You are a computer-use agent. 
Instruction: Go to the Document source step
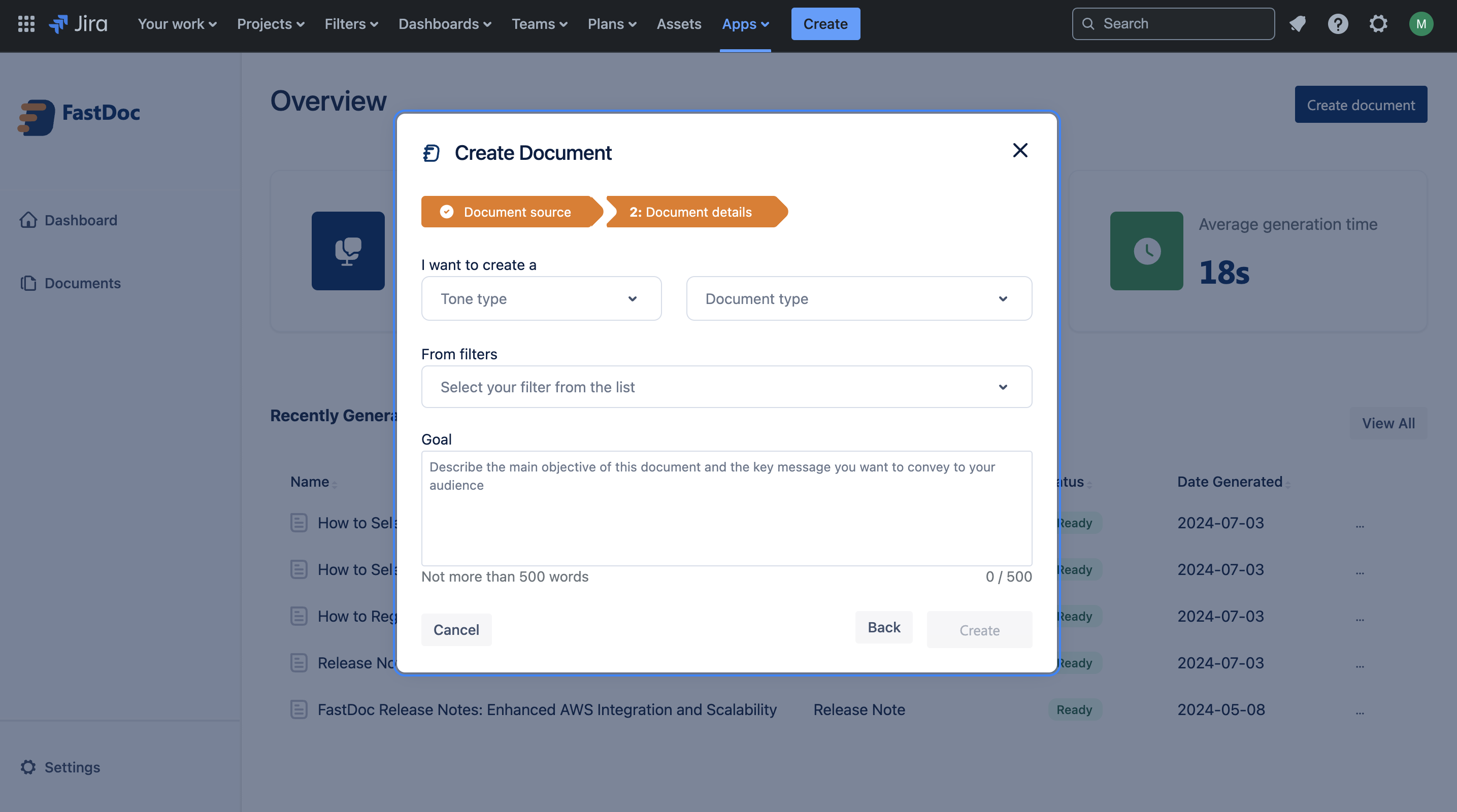pyautogui.click(x=511, y=212)
